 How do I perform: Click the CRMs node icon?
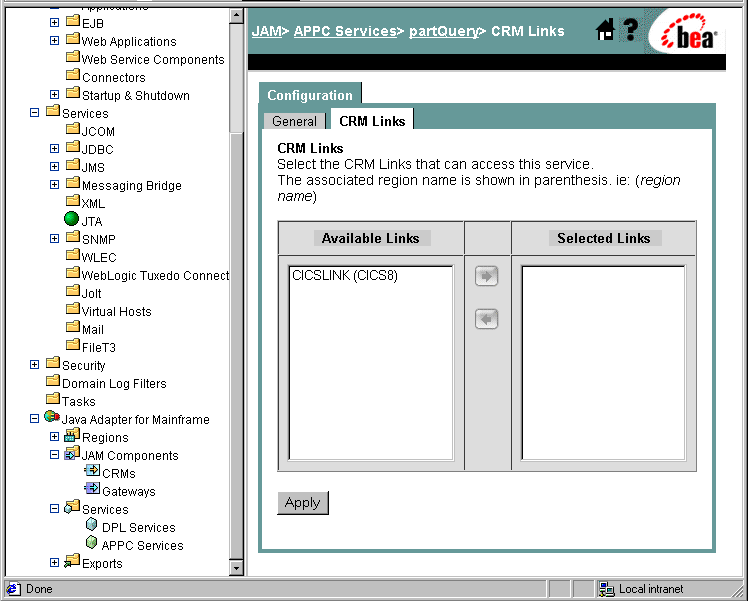(x=92, y=471)
